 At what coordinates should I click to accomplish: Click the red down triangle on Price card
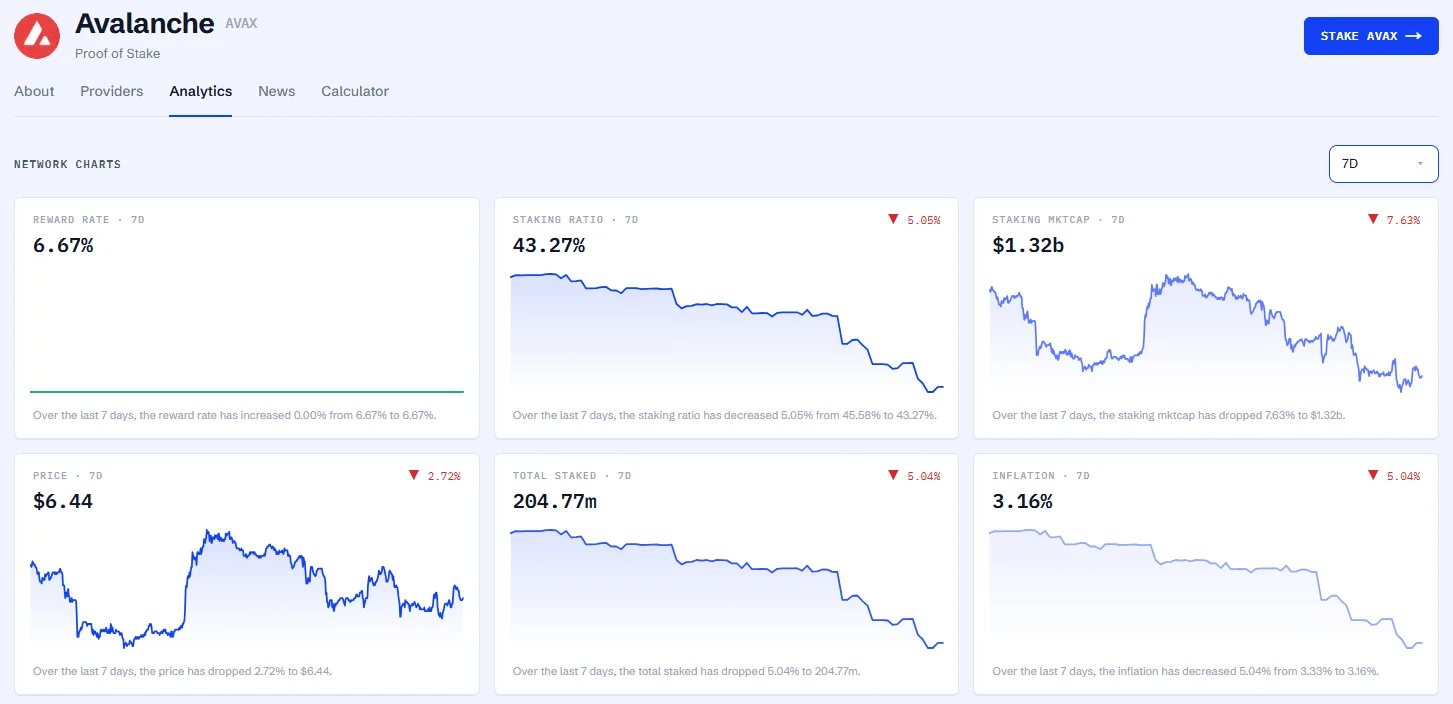413,475
